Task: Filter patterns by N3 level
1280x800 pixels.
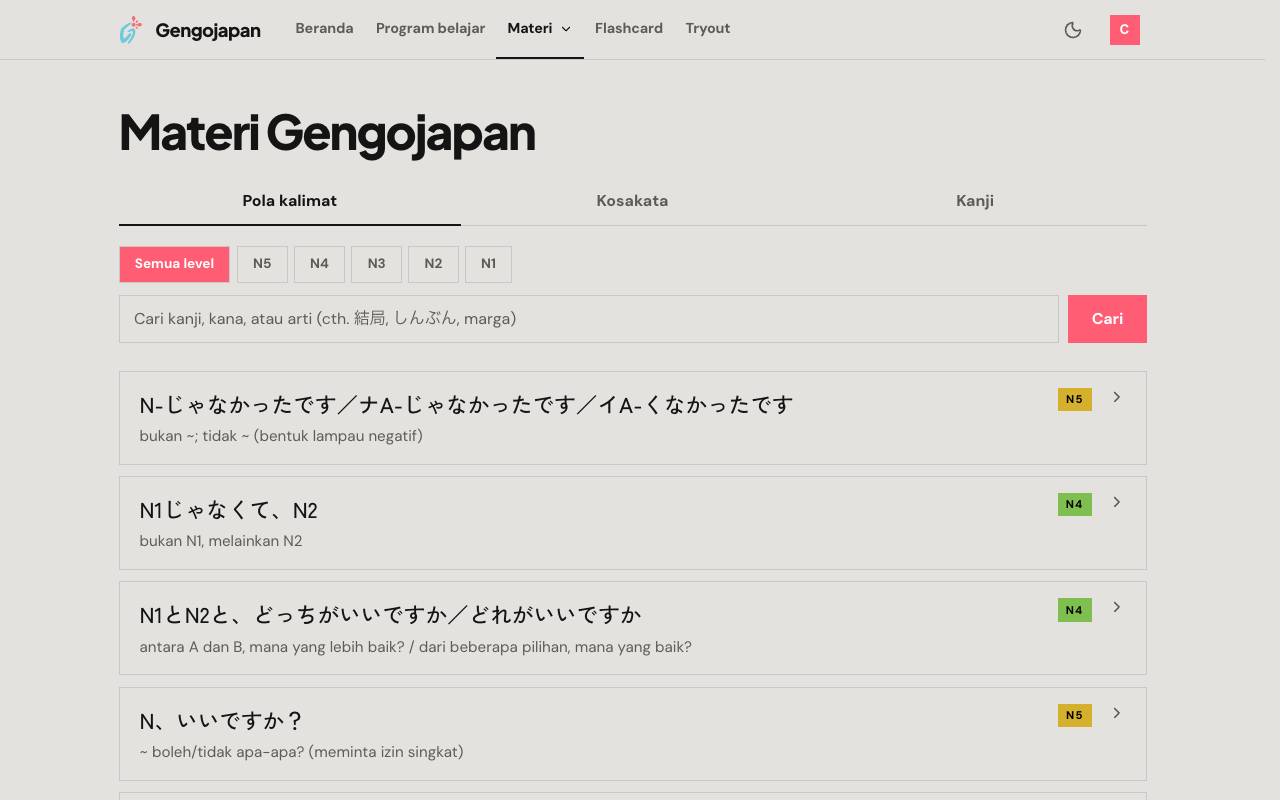Action: click(x=376, y=264)
